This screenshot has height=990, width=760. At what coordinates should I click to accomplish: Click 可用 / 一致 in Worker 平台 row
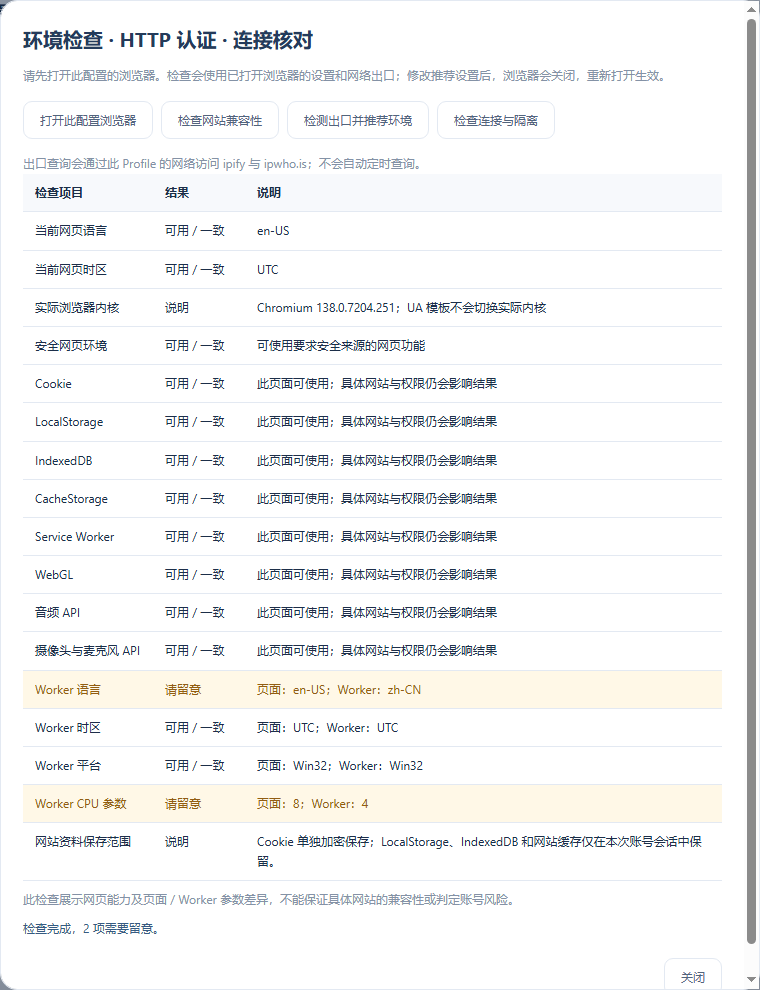click(194, 766)
